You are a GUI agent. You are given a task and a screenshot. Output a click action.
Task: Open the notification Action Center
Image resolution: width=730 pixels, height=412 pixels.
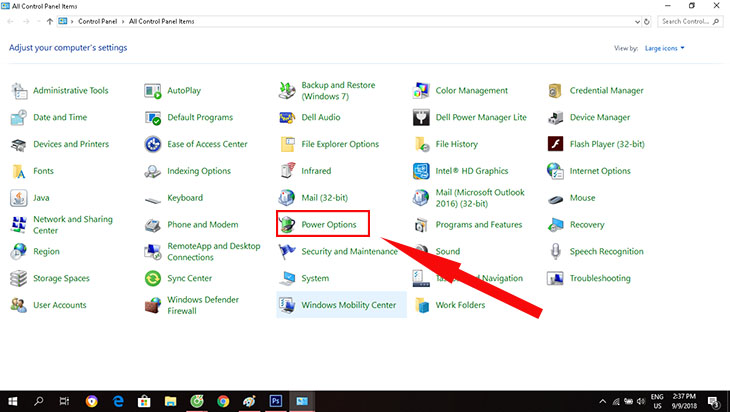tap(713, 401)
